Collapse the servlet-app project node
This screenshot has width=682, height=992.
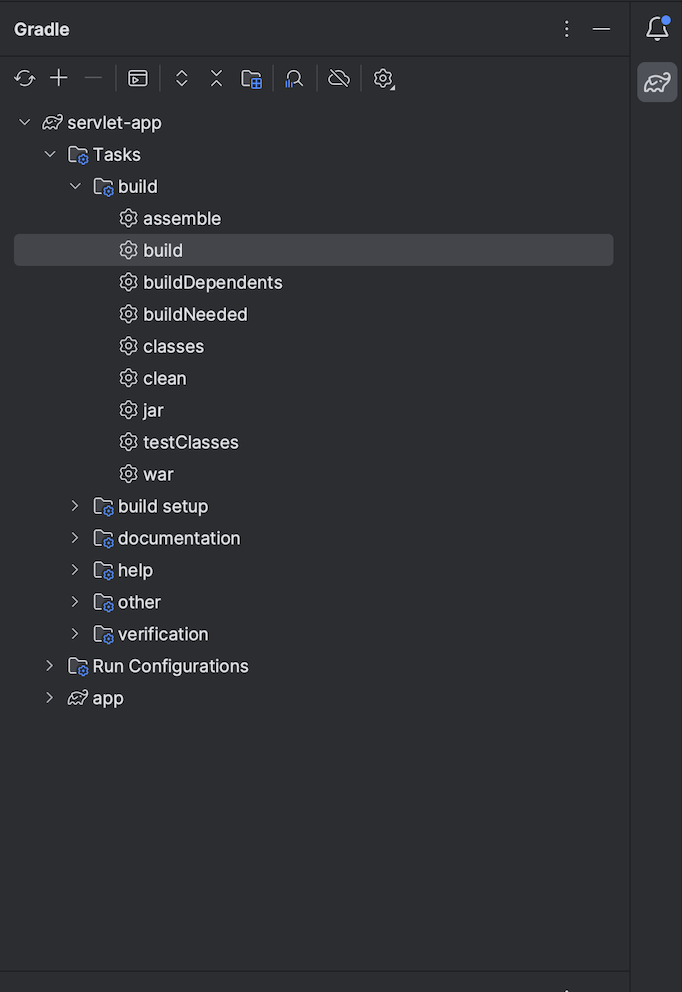coord(25,122)
